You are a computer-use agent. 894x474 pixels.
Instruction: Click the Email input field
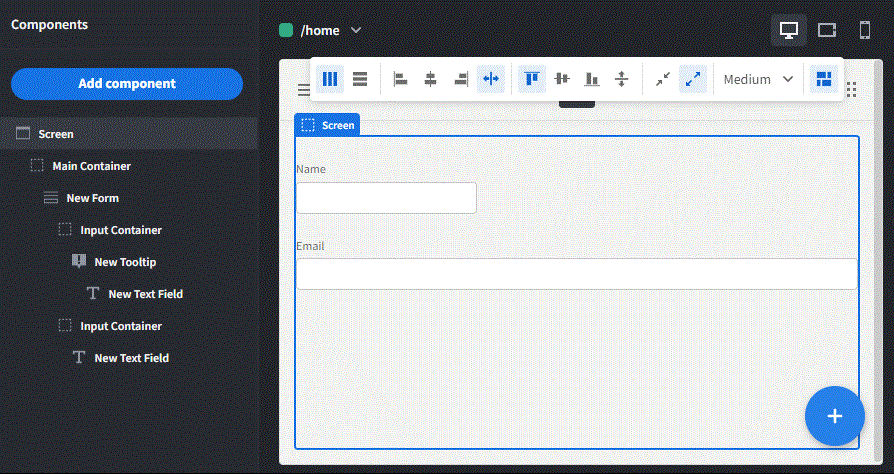click(x=577, y=274)
